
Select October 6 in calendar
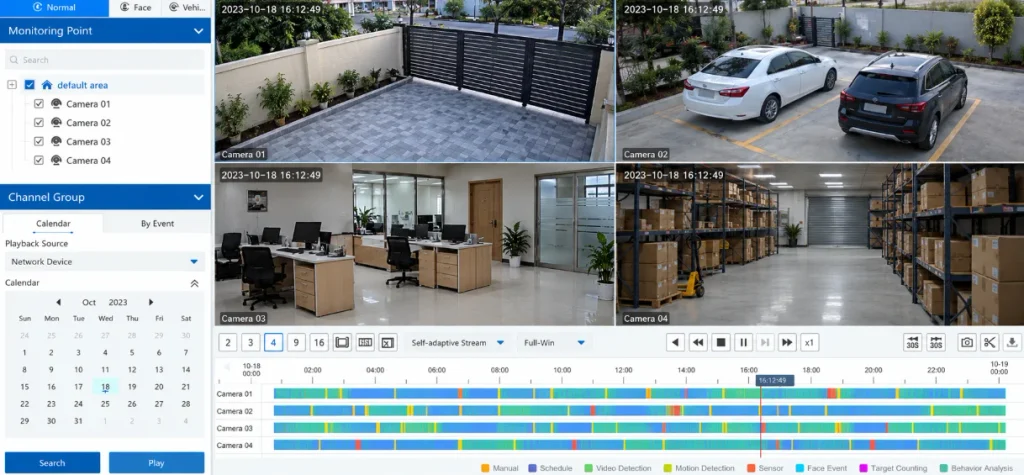pos(159,353)
